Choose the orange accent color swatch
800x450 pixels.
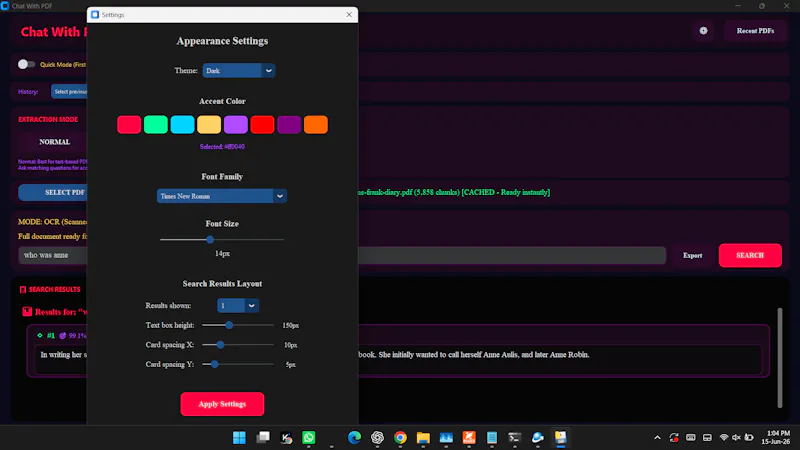coord(316,124)
